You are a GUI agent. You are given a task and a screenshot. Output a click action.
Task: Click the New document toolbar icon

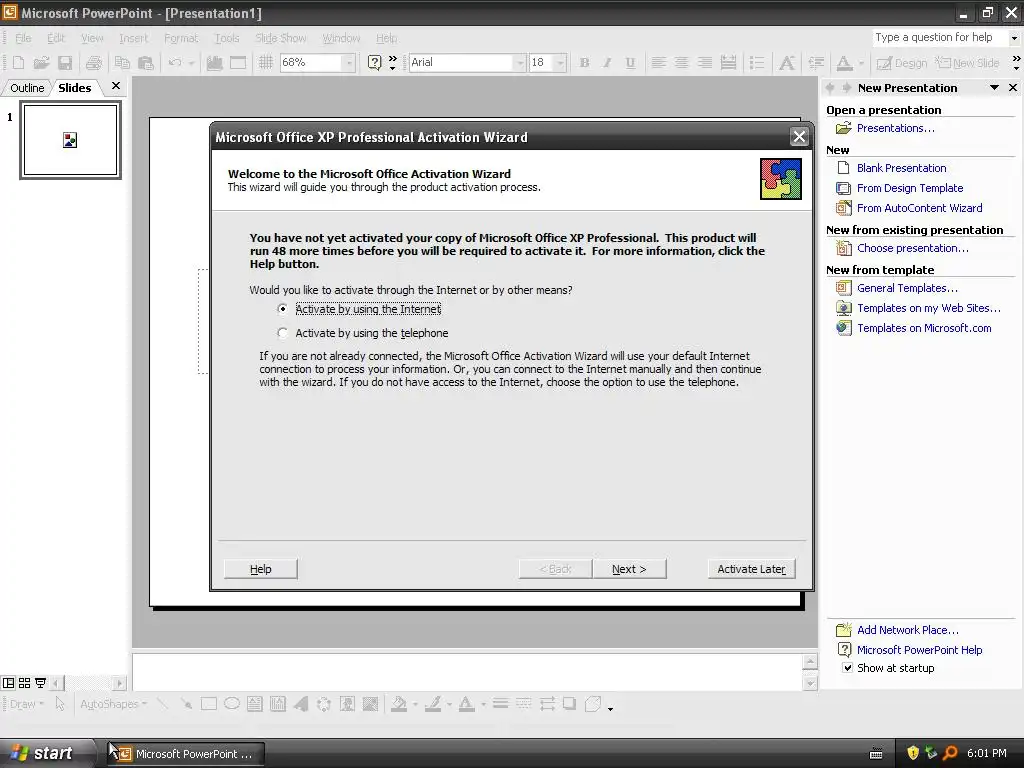[x=18, y=63]
